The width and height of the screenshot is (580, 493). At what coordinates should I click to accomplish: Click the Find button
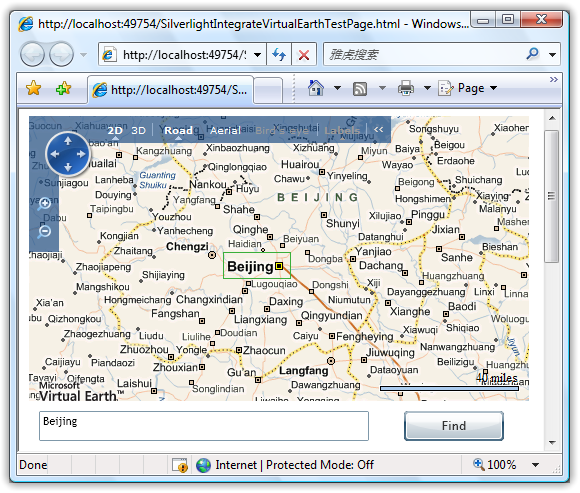point(454,426)
